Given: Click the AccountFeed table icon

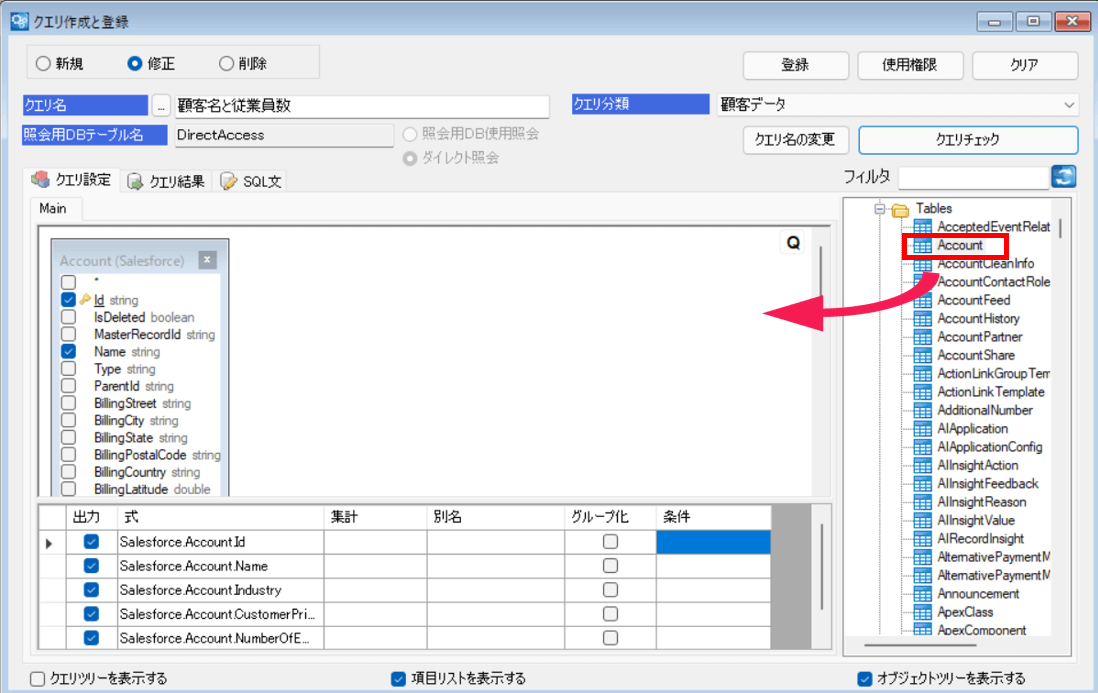Looking at the screenshot, I should [923, 300].
